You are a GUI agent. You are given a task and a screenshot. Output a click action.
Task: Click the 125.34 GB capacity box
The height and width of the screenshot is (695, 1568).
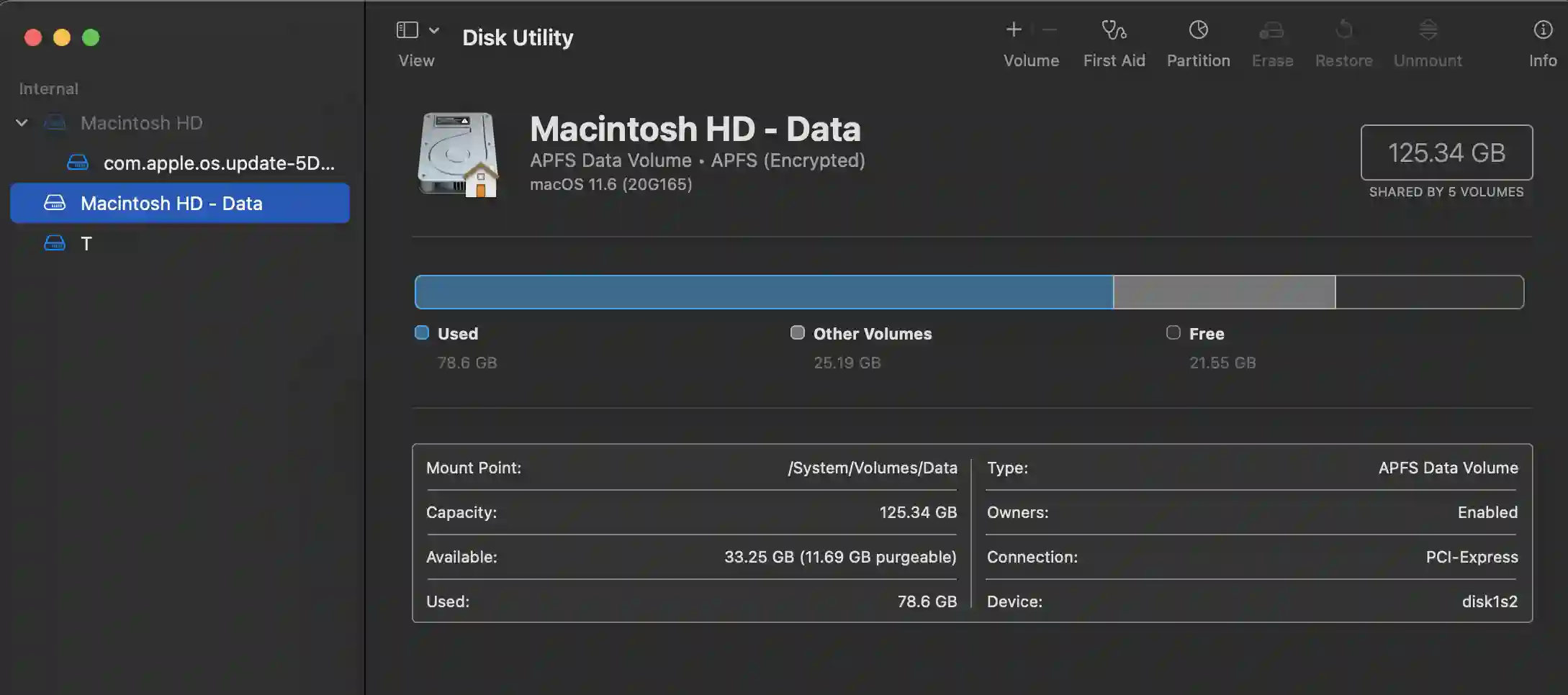pos(1446,153)
